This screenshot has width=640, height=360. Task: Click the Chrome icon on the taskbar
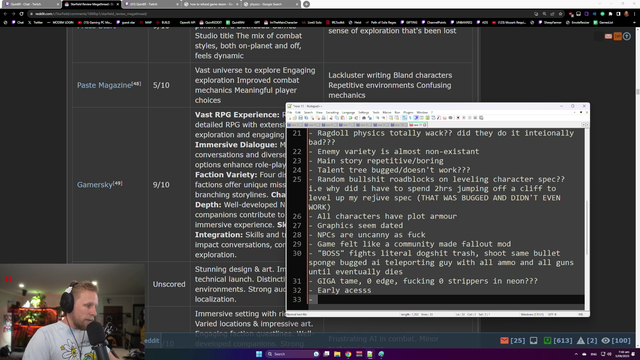pos(348,354)
